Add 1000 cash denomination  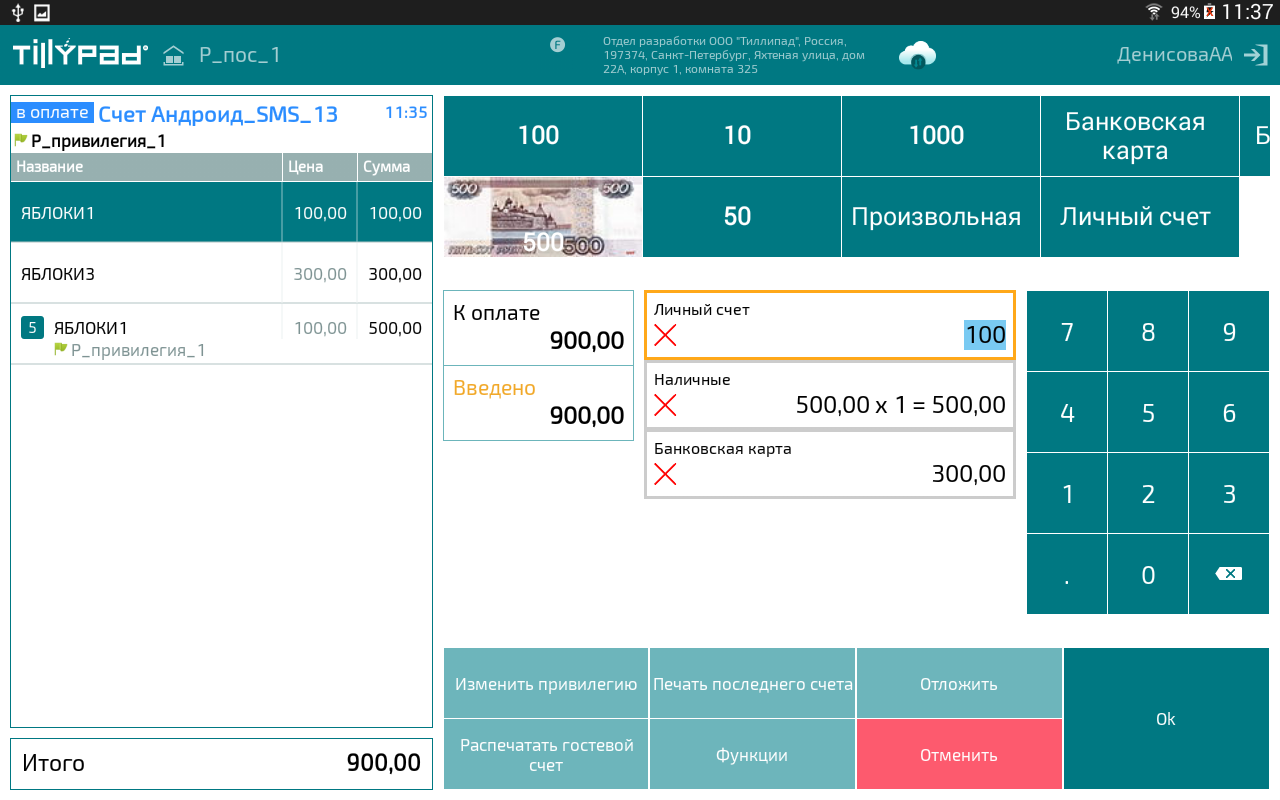tap(940, 136)
